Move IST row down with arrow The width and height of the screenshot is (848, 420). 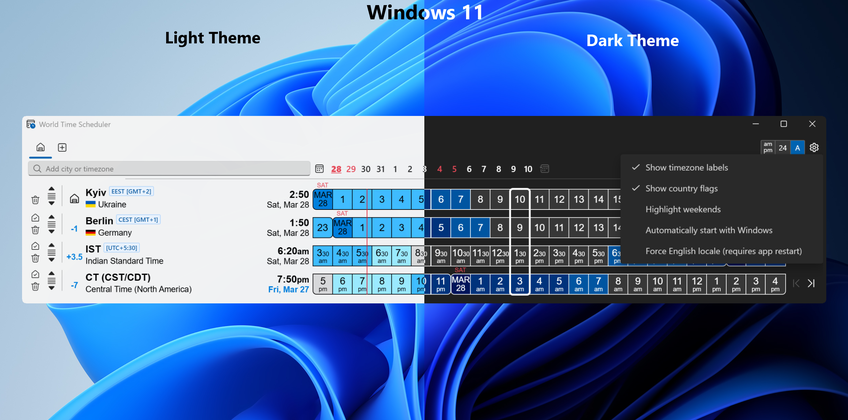[51, 259]
